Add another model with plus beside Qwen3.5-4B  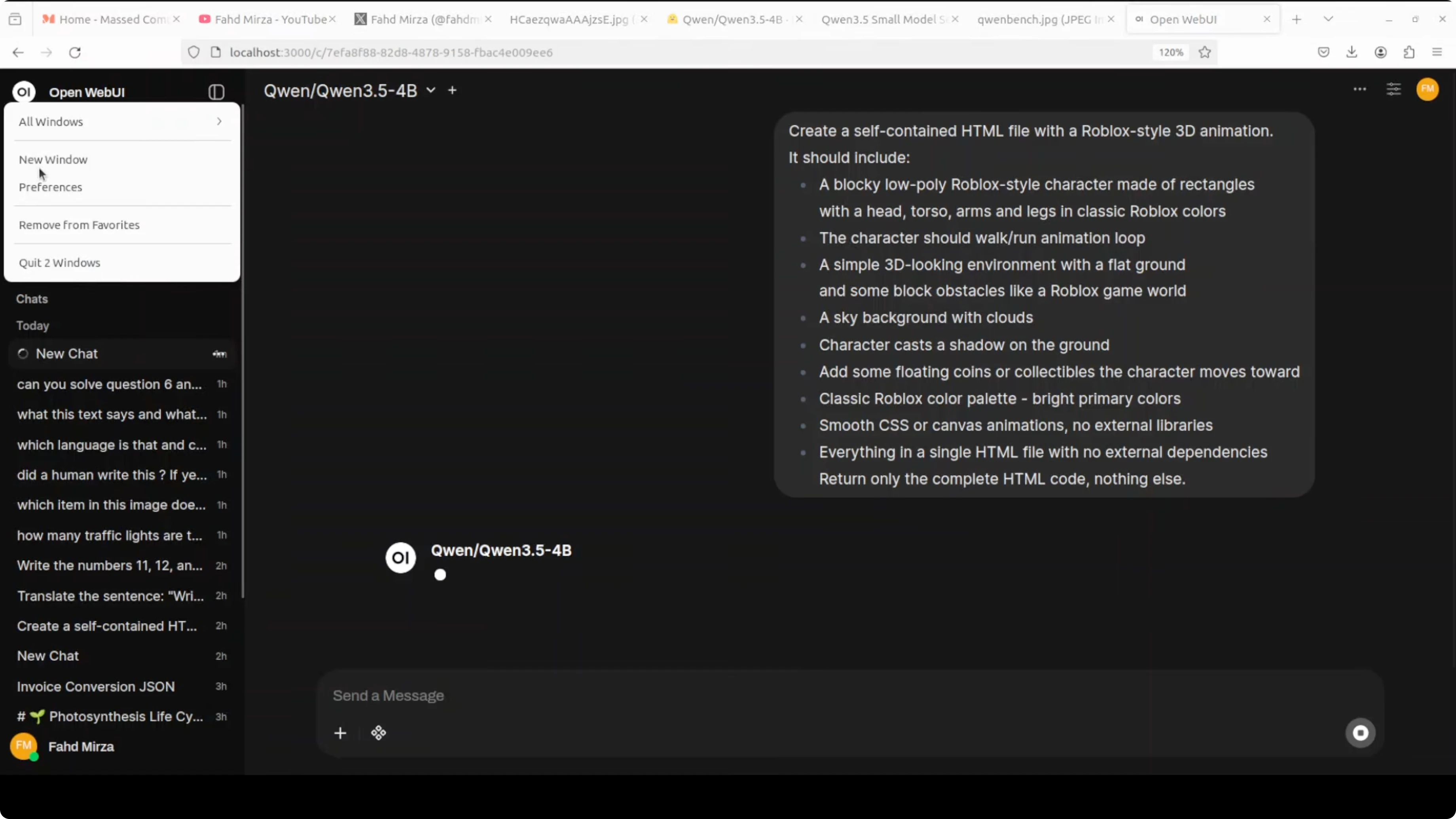click(x=452, y=91)
